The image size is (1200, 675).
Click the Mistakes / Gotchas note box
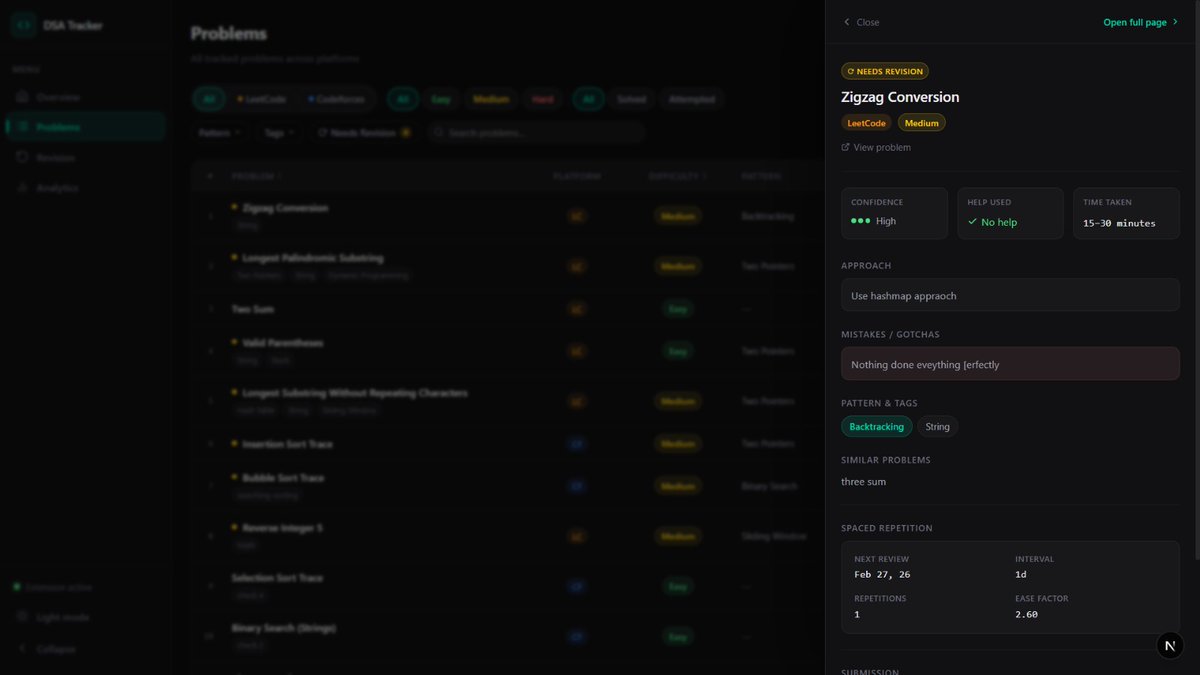point(1010,364)
